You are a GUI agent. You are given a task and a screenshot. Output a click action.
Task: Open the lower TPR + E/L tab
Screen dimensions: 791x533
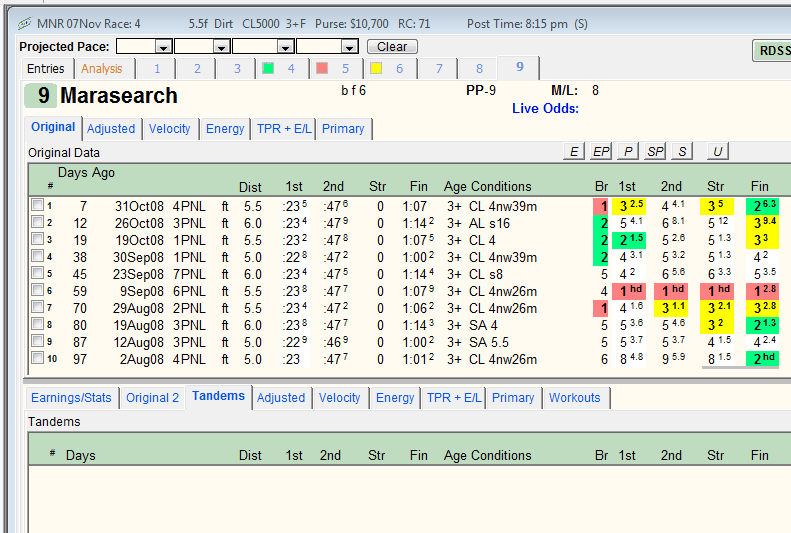click(454, 398)
